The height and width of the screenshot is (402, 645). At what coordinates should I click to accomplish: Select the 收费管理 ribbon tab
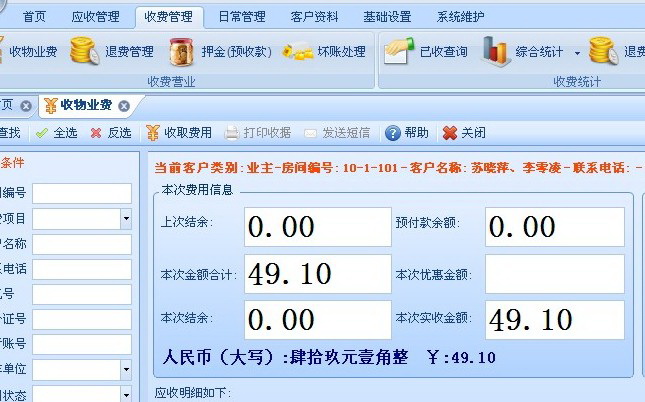169,17
